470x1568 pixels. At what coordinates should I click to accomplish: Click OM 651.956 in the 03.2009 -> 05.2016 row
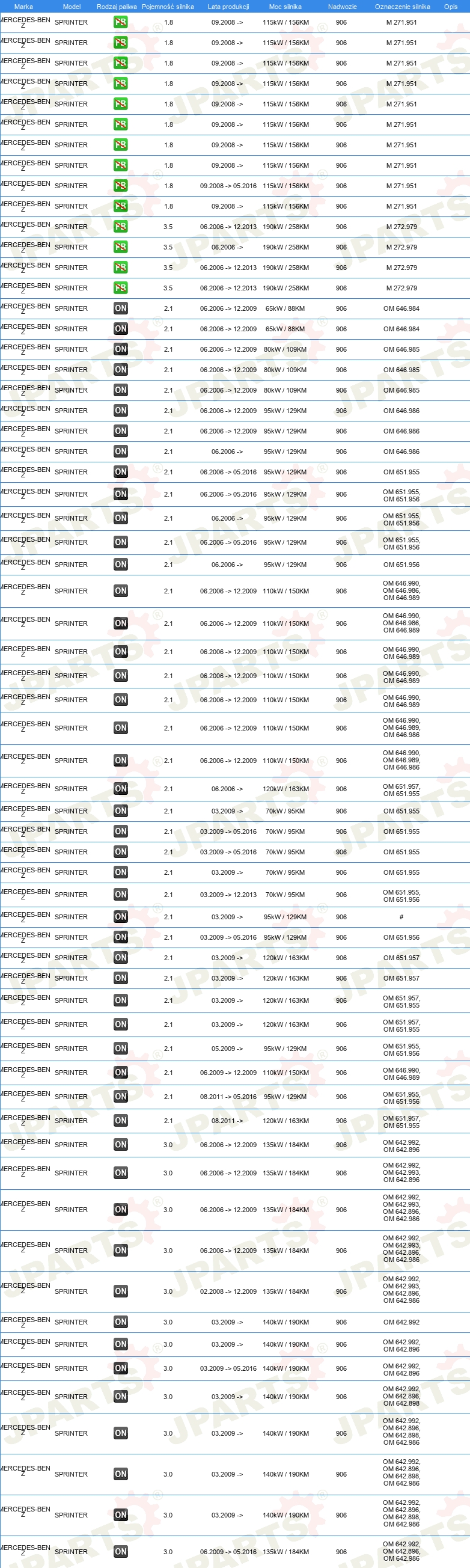[401, 937]
